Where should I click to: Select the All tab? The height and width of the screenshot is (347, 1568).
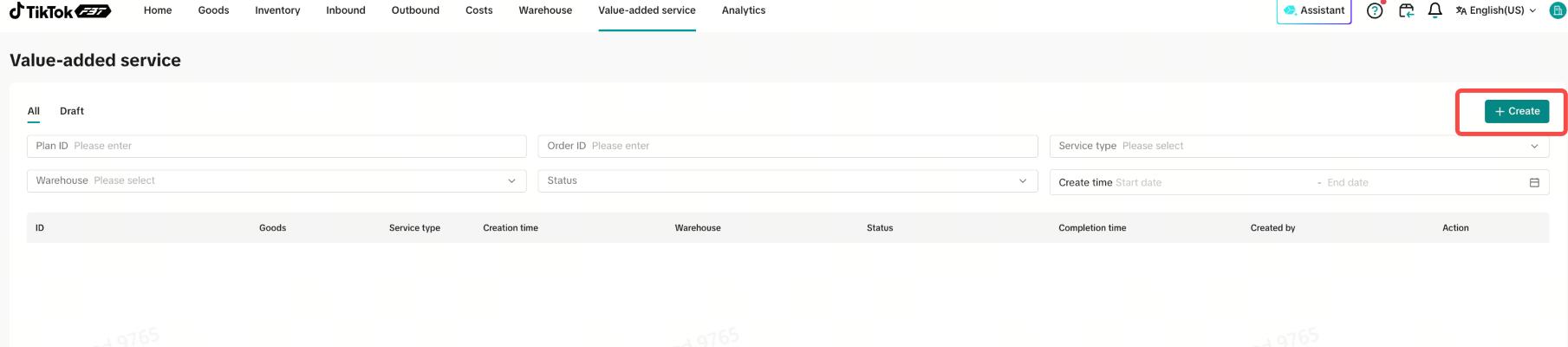point(34,111)
